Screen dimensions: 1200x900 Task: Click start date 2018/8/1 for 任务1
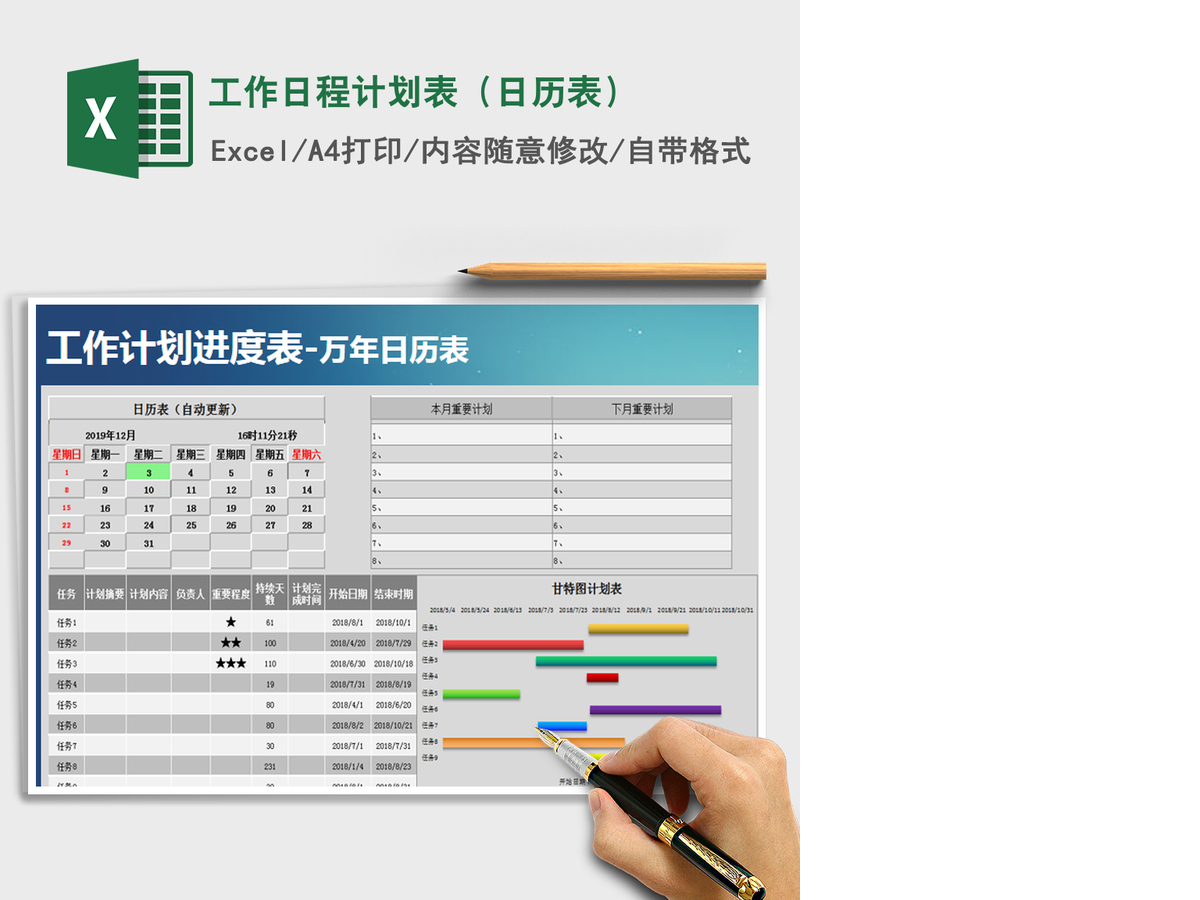(x=348, y=622)
